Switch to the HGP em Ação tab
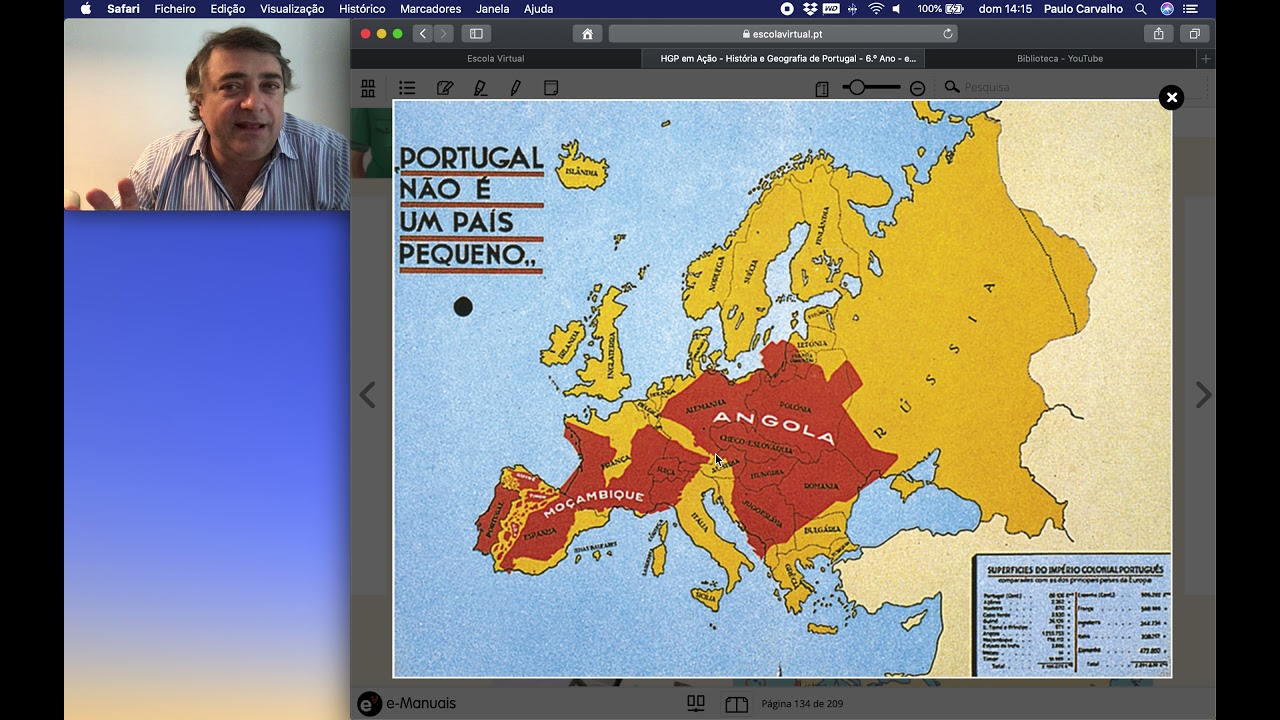This screenshot has width=1280, height=720. point(783,59)
